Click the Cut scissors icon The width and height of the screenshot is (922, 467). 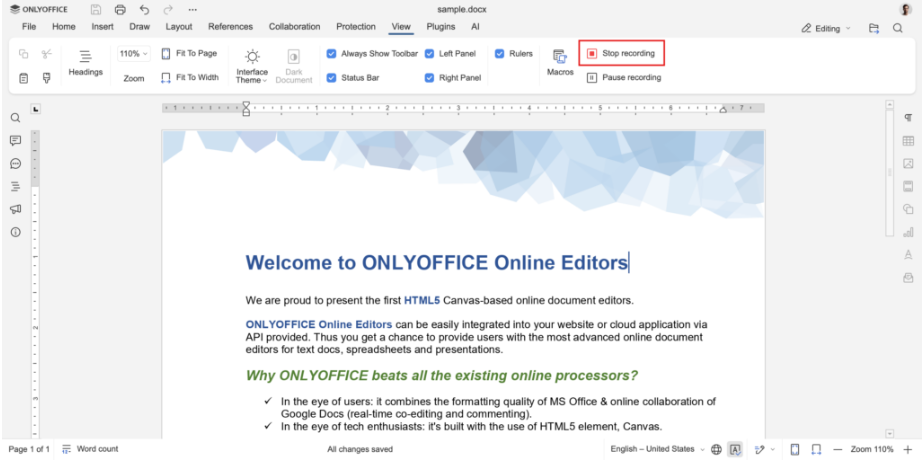(x=46, y=54)
